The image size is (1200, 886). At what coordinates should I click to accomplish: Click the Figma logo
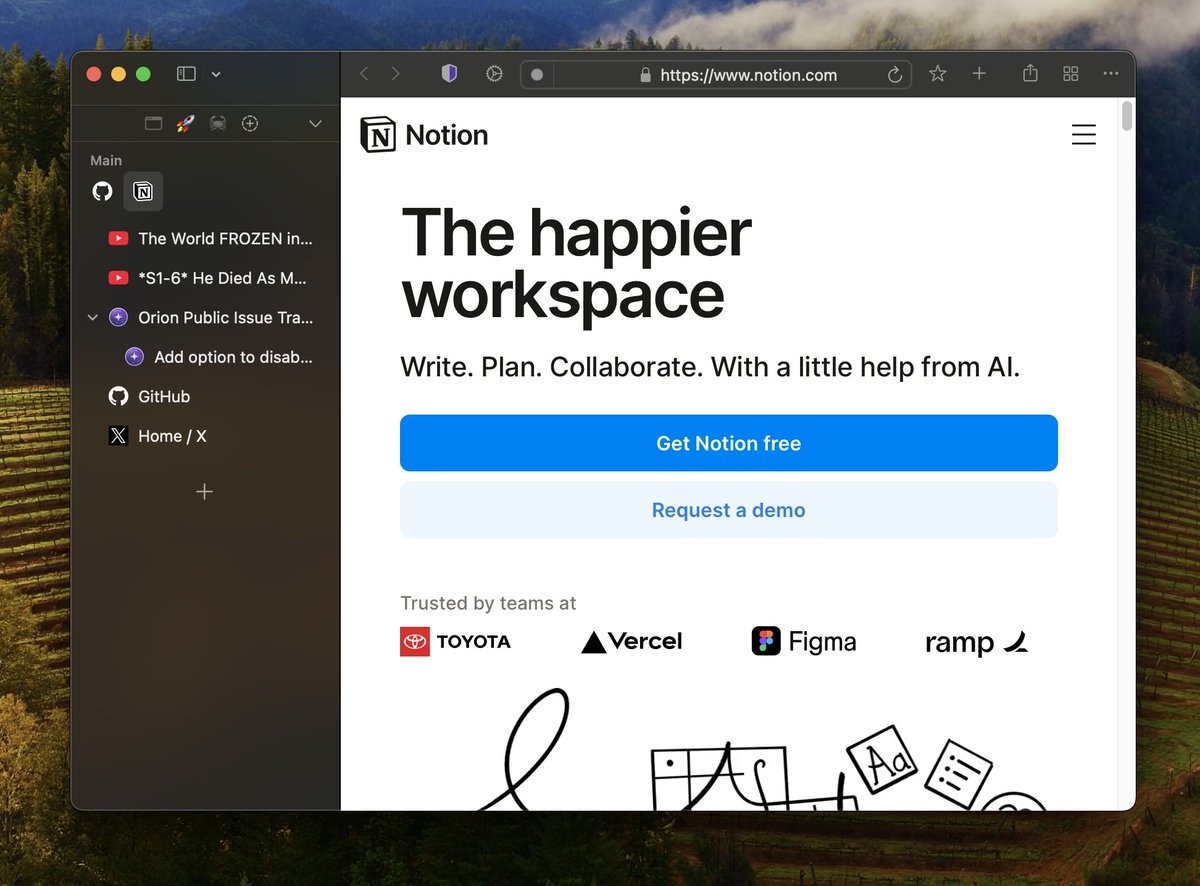(x=804, y=641)
